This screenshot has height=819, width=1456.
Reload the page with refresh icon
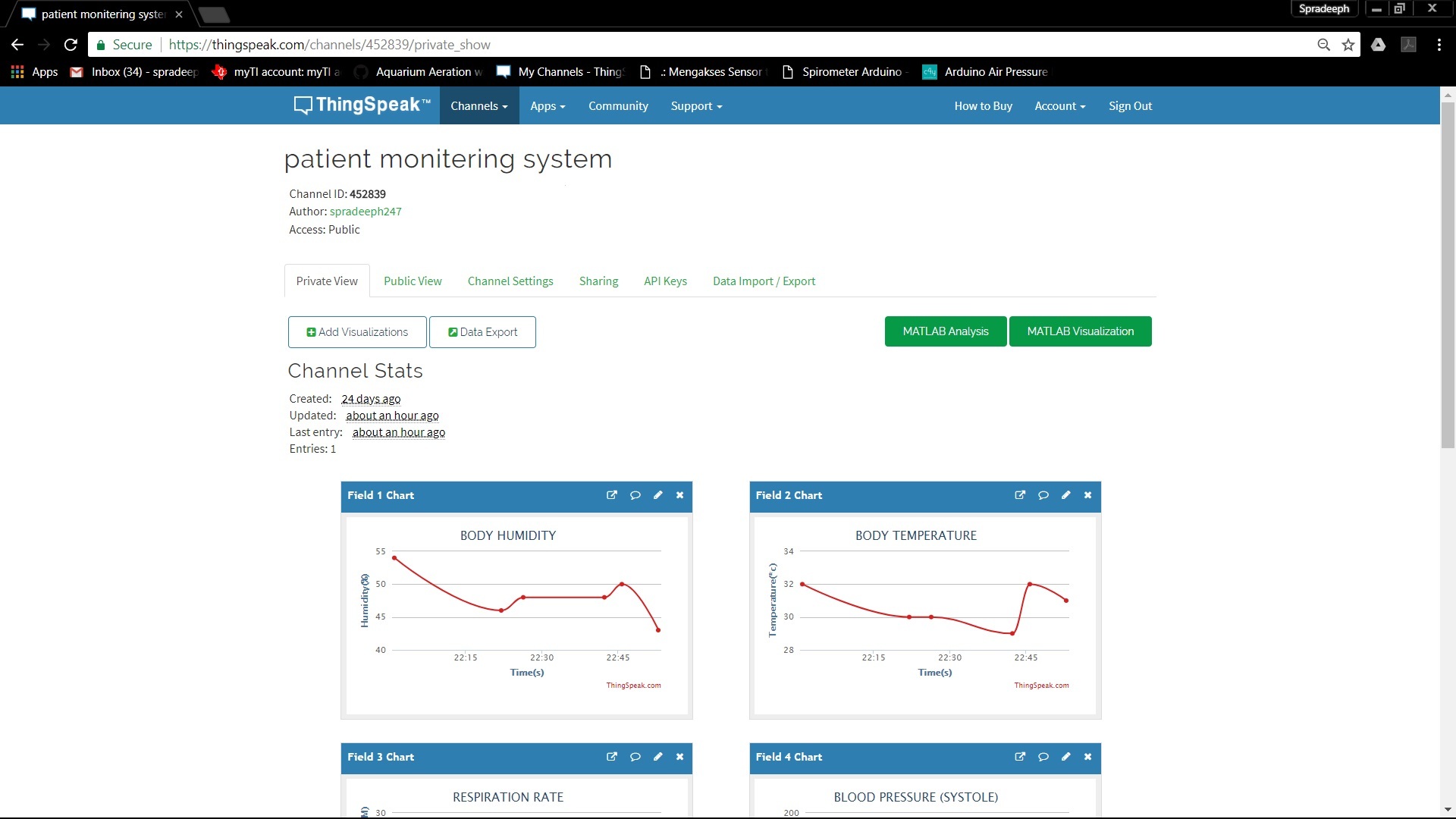tap(71, 45)
